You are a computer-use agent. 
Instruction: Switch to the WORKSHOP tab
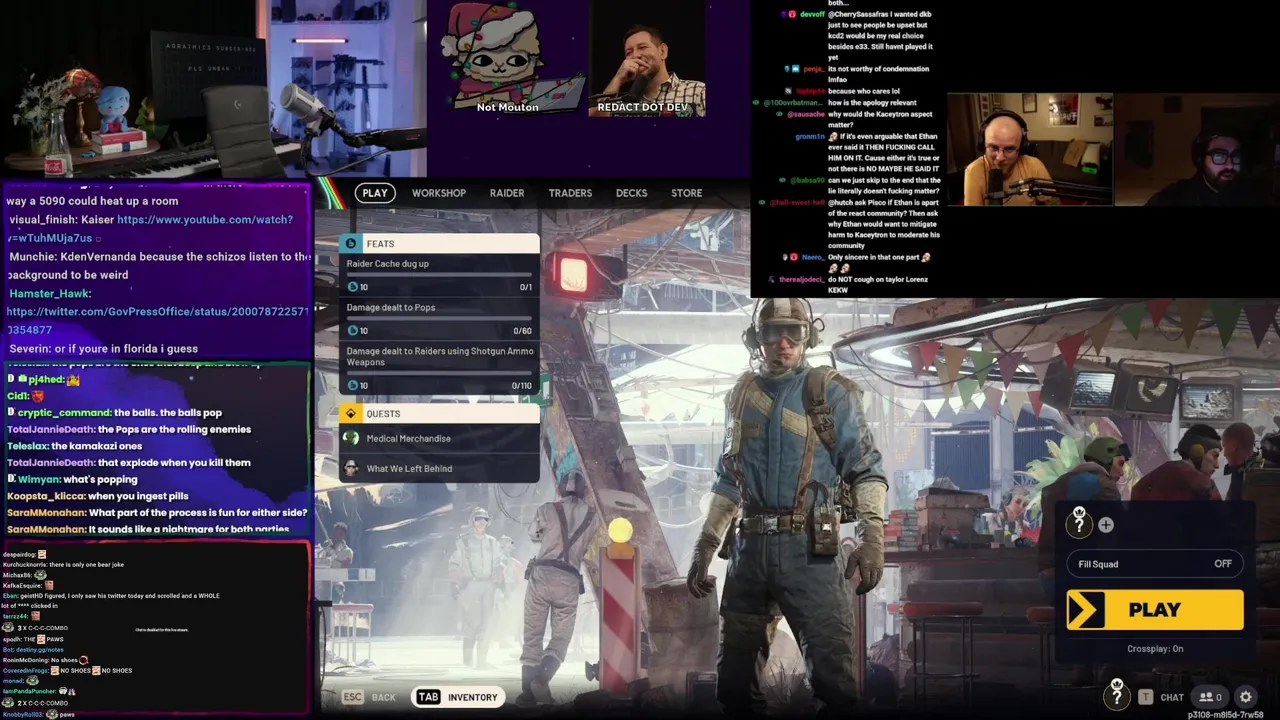tap(439, 193)
